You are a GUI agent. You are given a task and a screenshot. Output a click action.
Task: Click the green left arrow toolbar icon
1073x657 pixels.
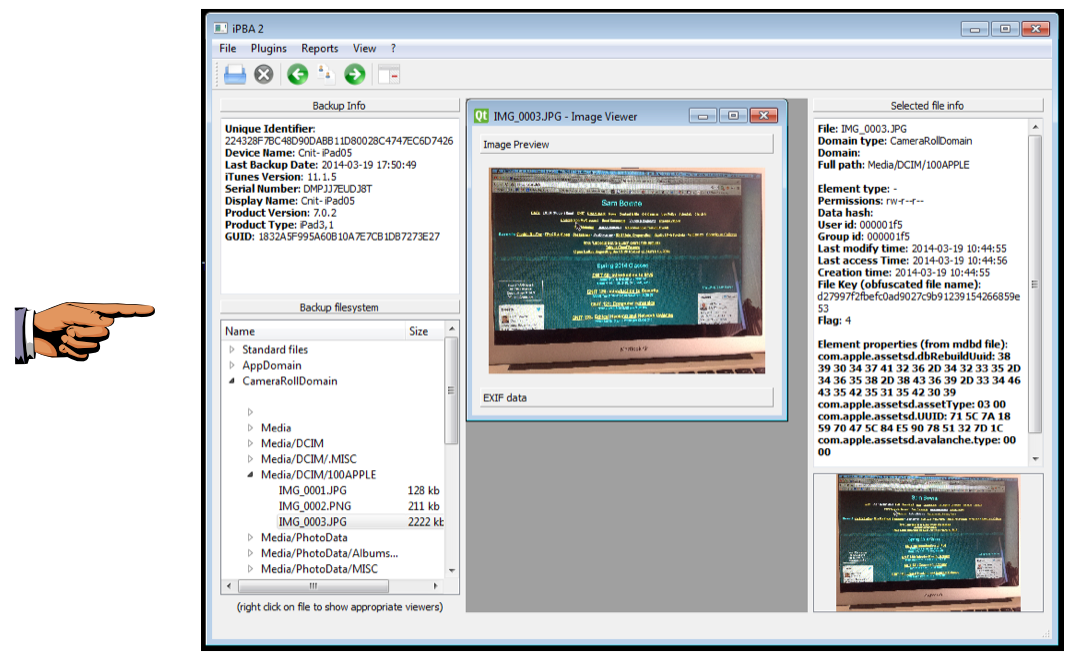[297, 74]
